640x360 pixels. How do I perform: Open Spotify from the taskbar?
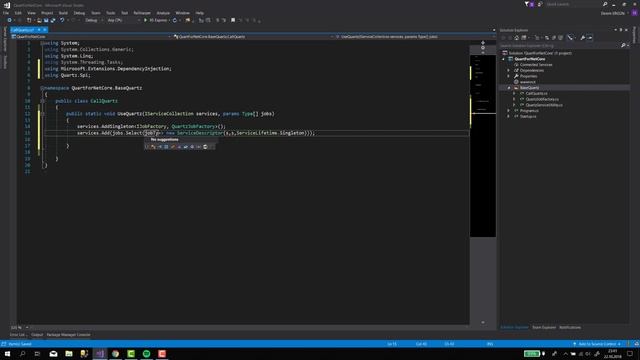coord(147,353)
